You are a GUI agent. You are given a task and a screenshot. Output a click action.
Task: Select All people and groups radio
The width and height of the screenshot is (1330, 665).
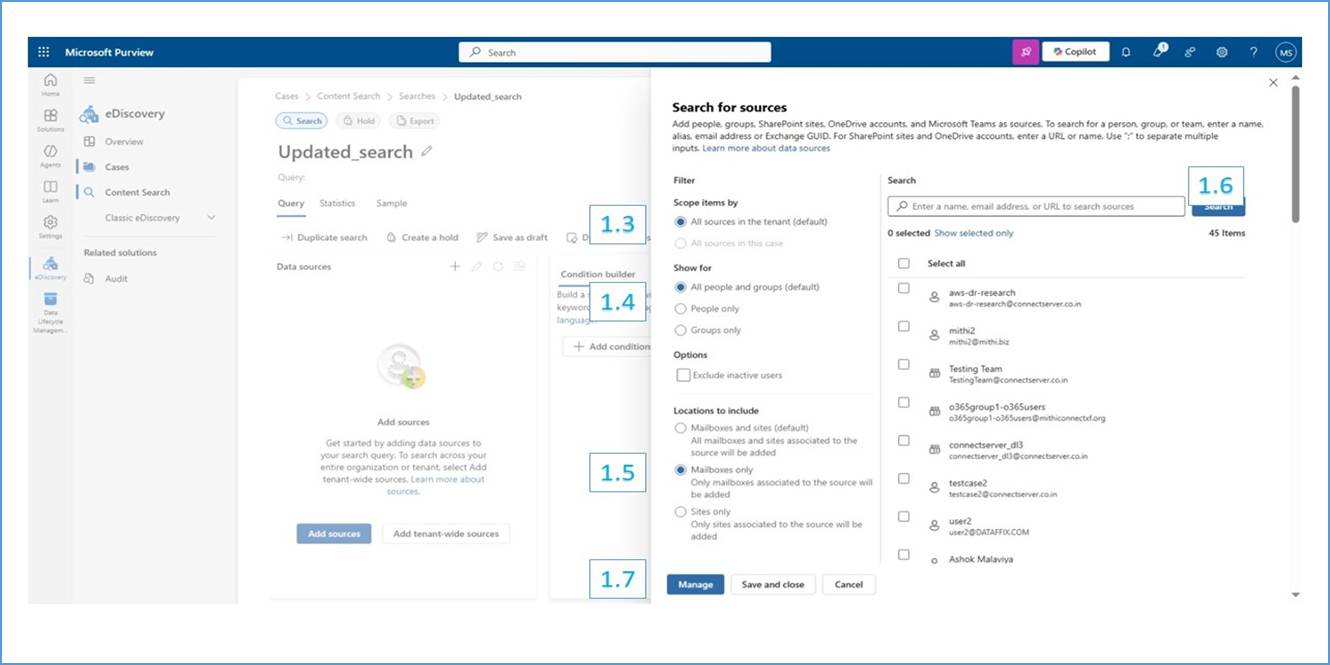pos(681,287)
